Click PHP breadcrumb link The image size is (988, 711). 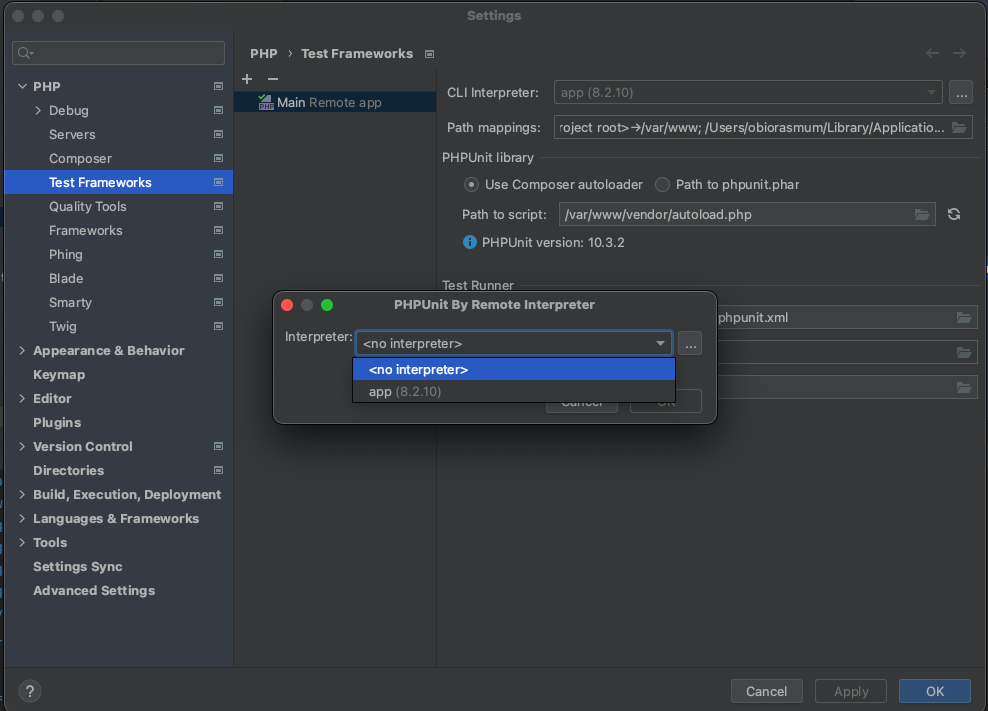coord(263,54)
